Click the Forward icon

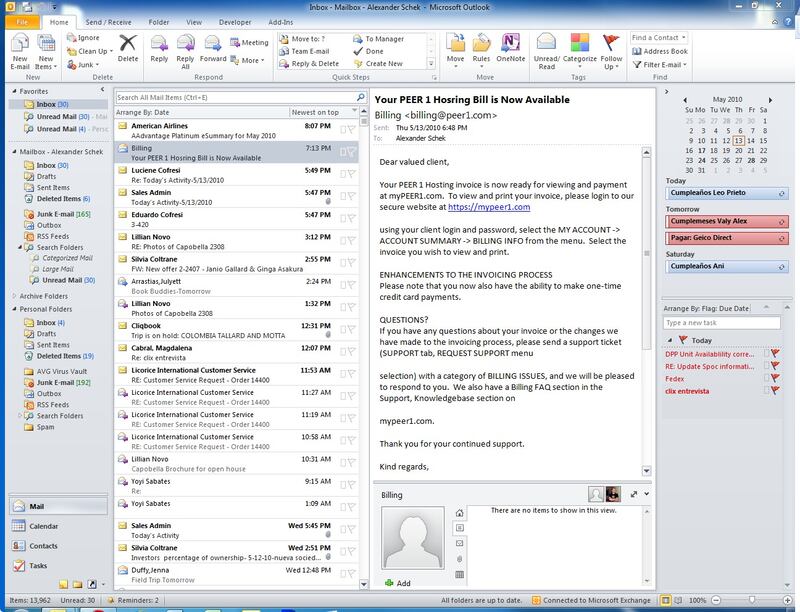click(x=213, y=46)
